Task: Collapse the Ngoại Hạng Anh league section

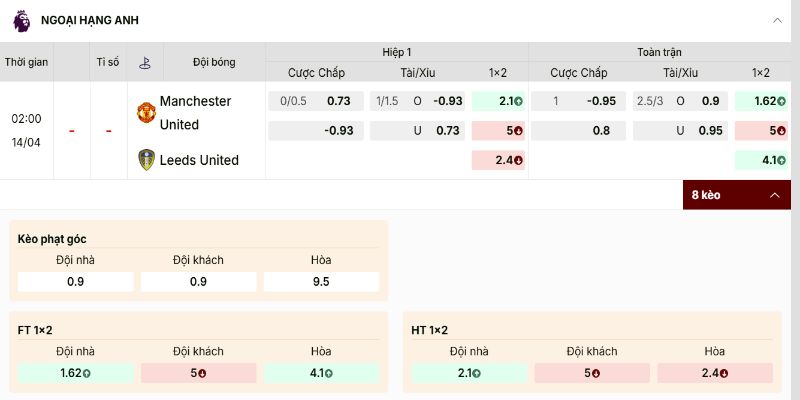Action: (777, 20)
